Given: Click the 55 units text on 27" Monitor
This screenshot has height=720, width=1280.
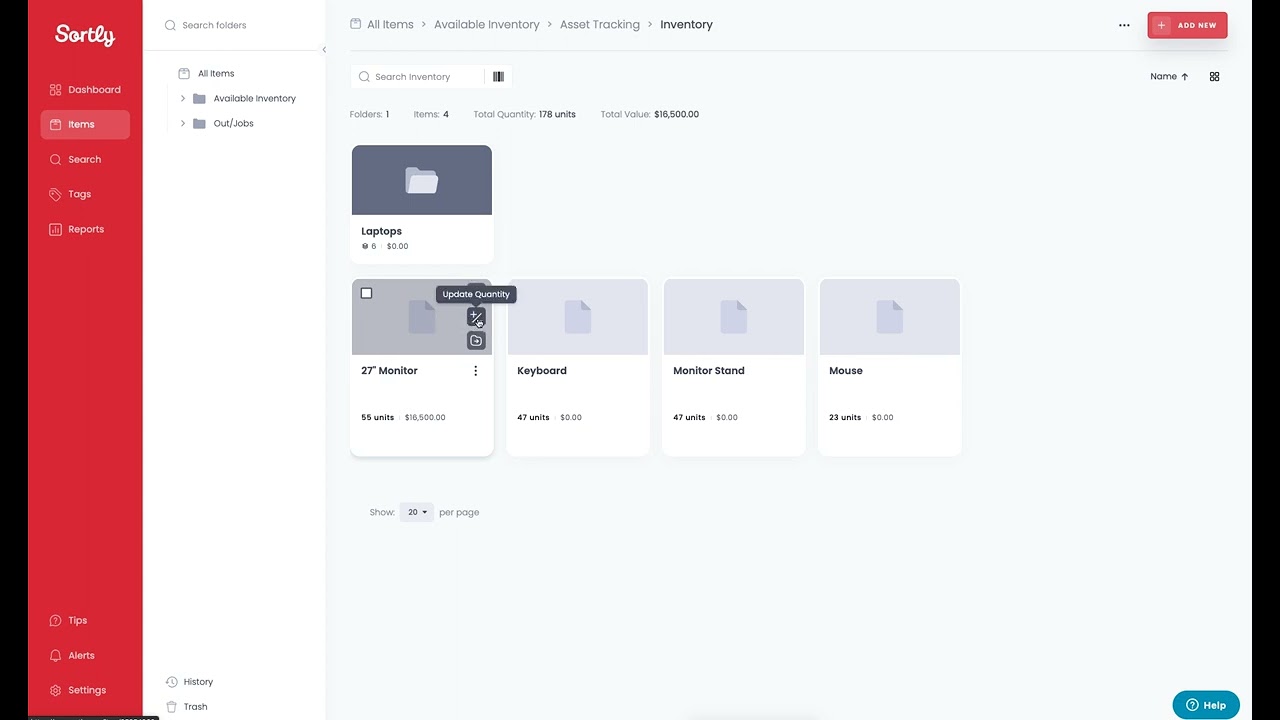Looking at the screenshot, I should (x=377, y=417).
